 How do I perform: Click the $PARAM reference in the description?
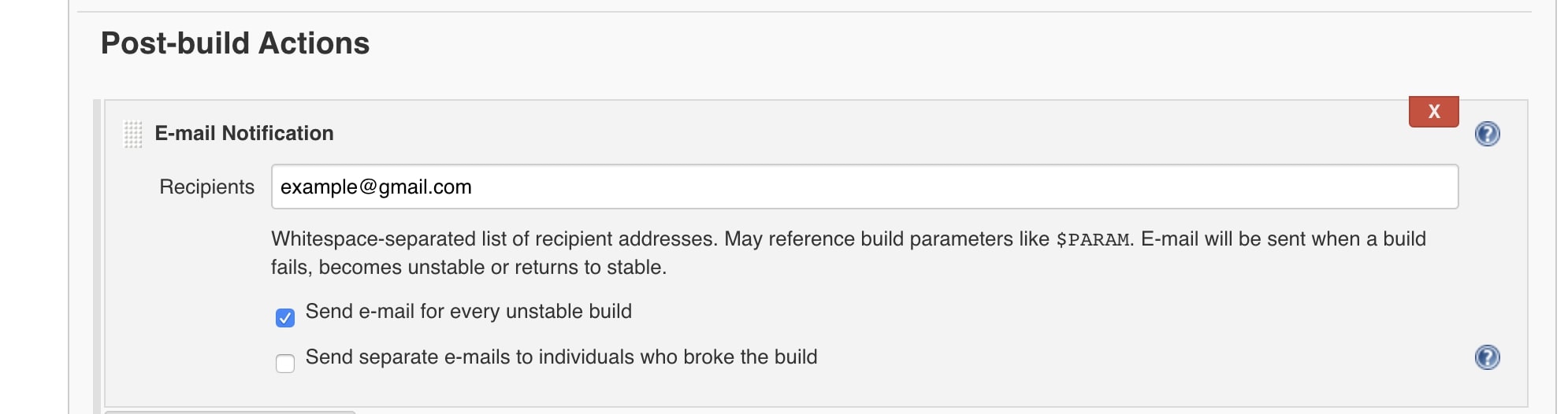coord(1092,240)
